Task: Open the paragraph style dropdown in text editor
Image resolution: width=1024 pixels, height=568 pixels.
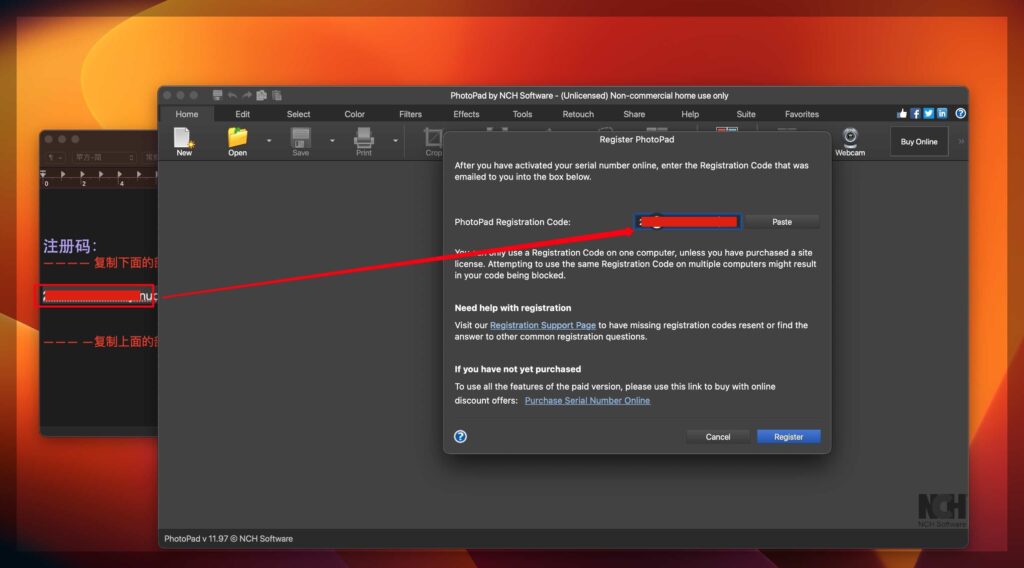Action: click(55, 157)
